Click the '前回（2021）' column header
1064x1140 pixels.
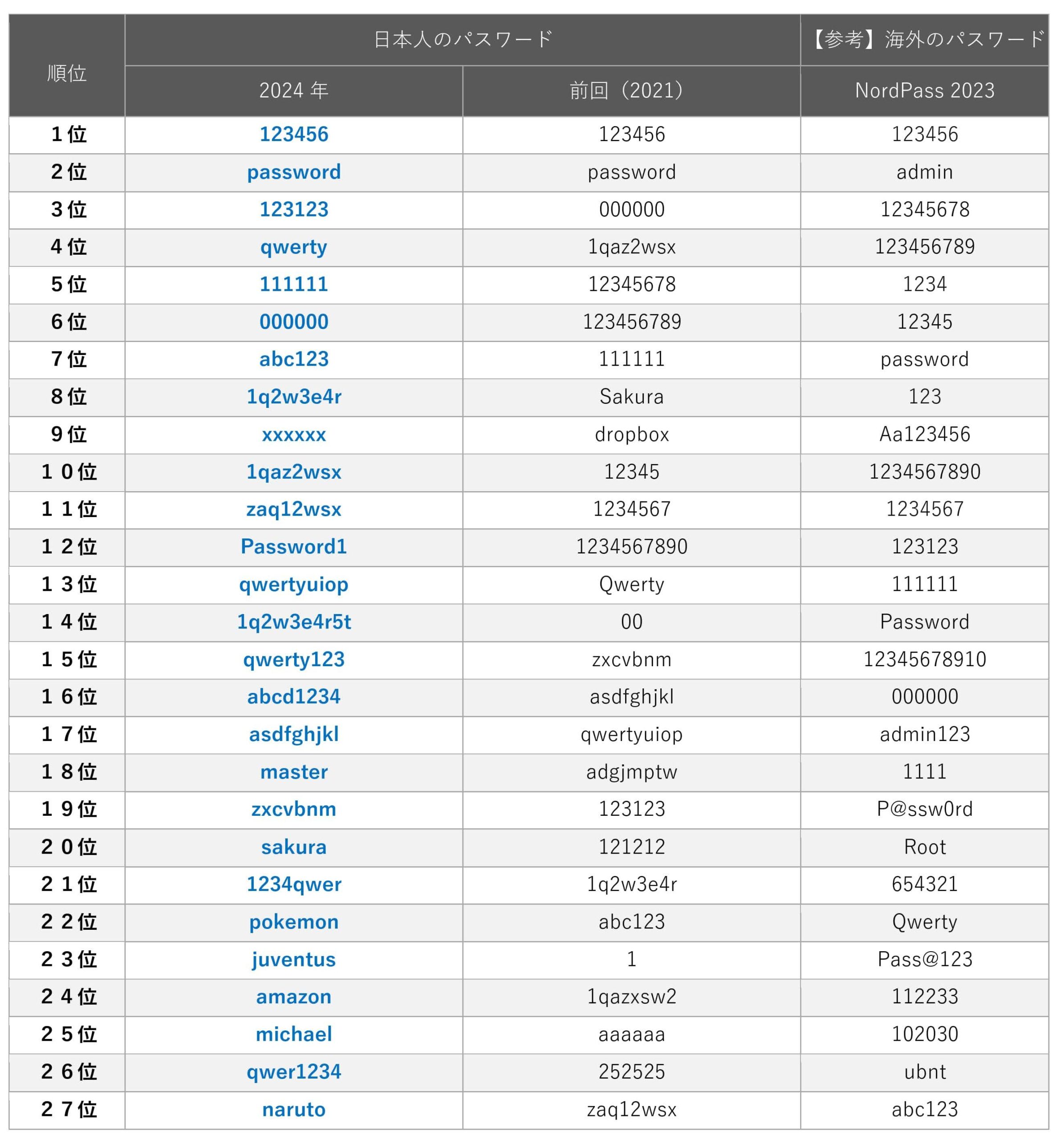click(631, 90)
